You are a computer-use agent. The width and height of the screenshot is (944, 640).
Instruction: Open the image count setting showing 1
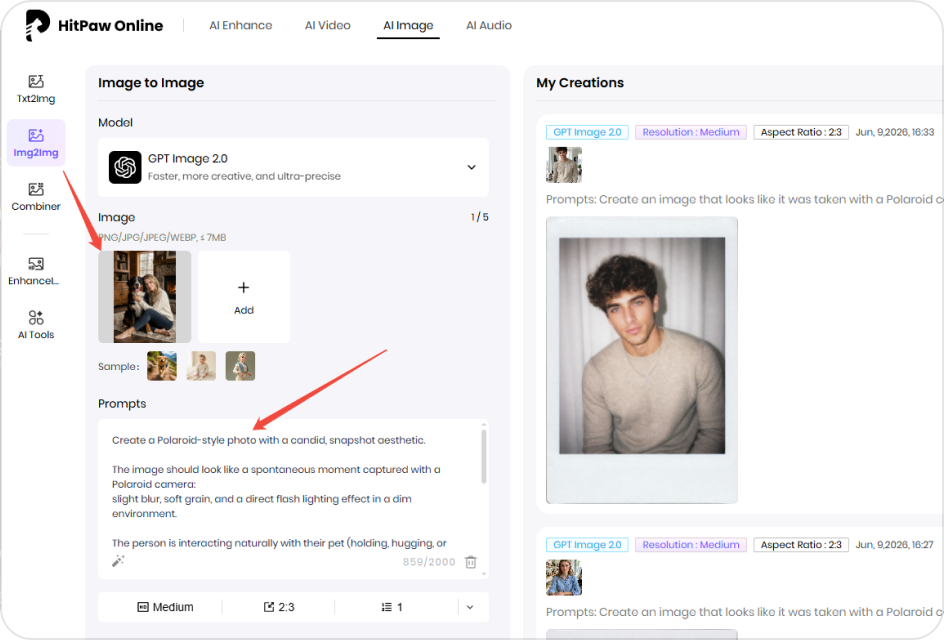click(x=392, y=607)
